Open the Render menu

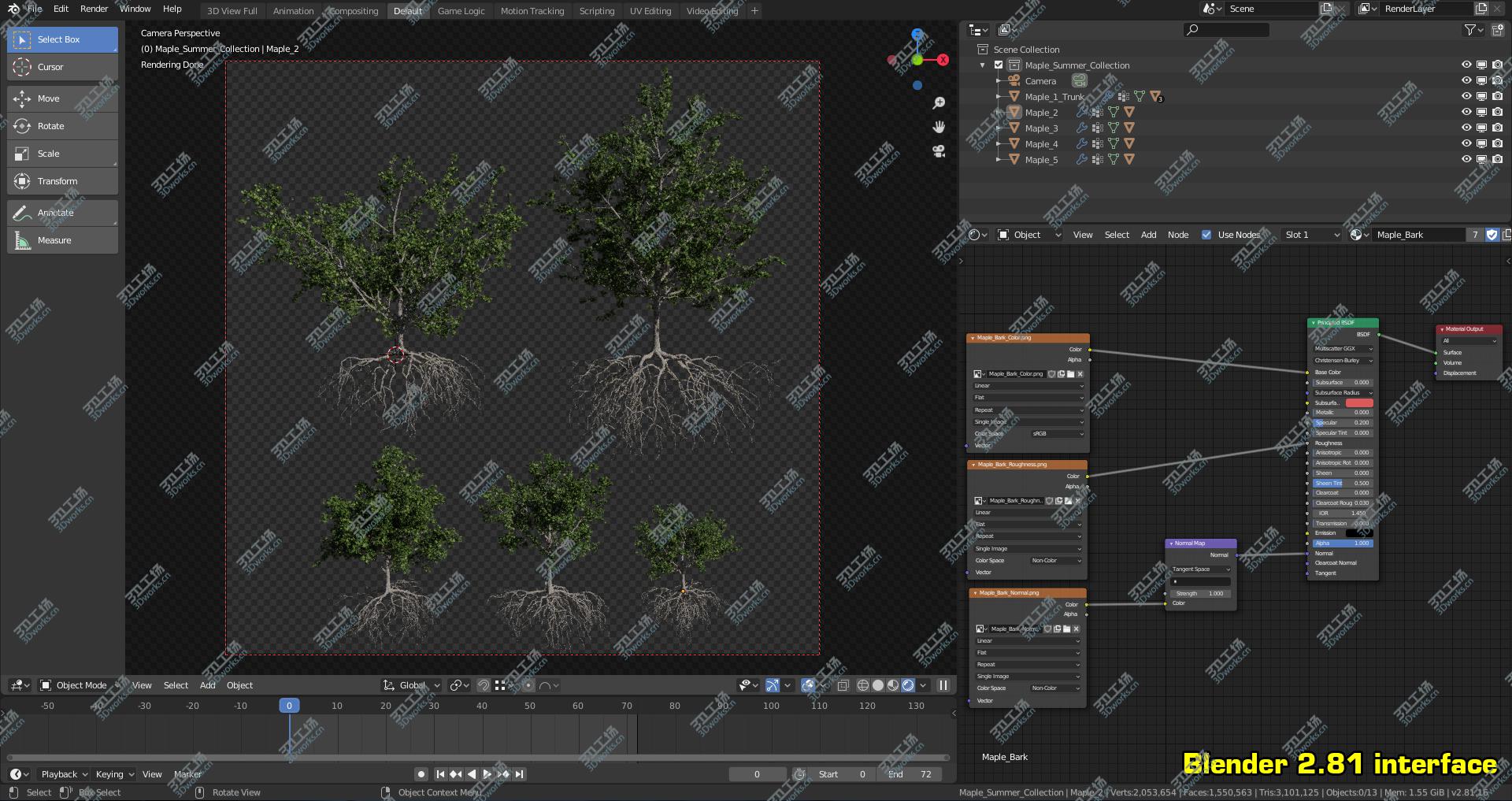point(94,9)
